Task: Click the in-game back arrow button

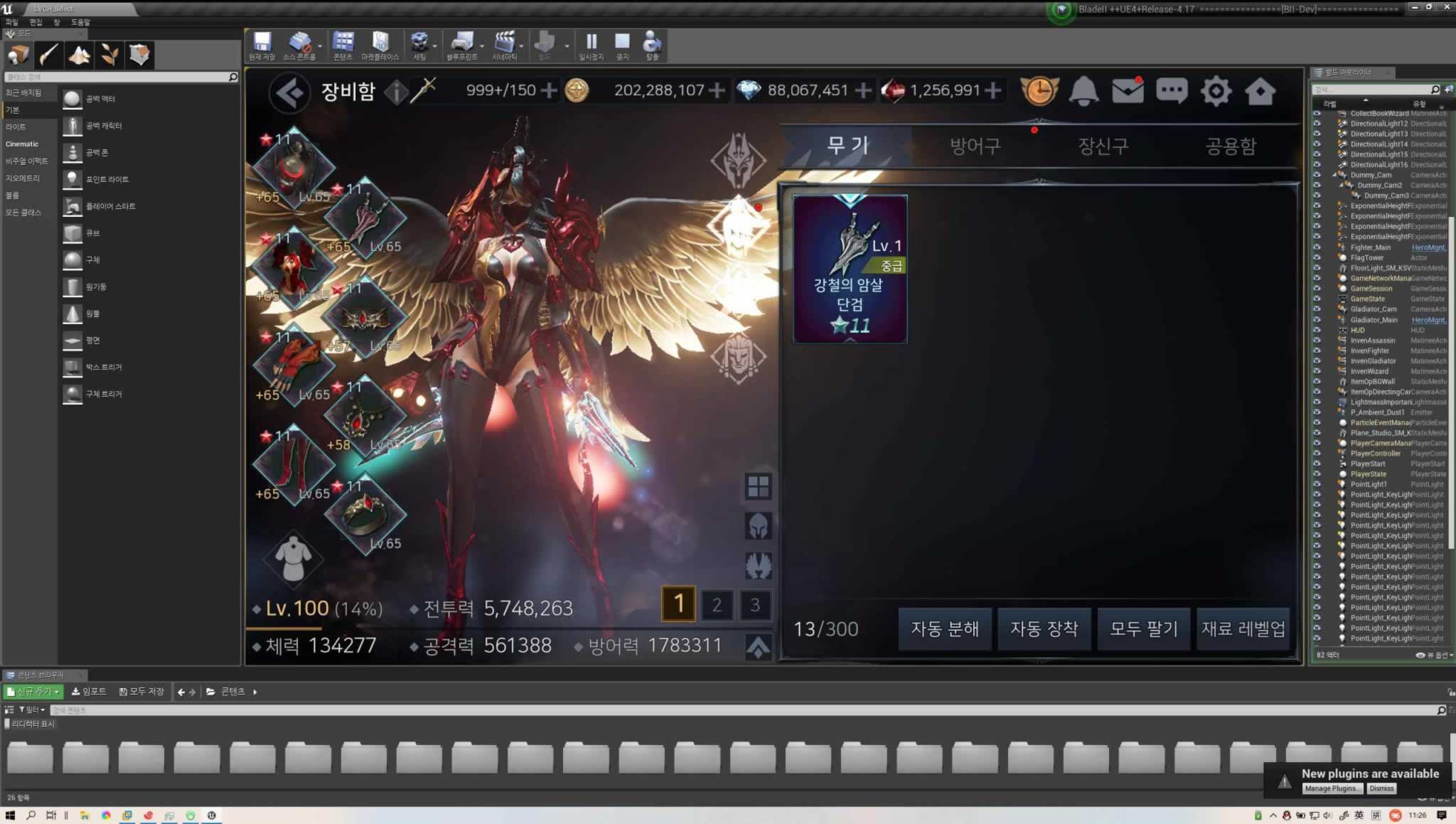Action: point(289,92)
